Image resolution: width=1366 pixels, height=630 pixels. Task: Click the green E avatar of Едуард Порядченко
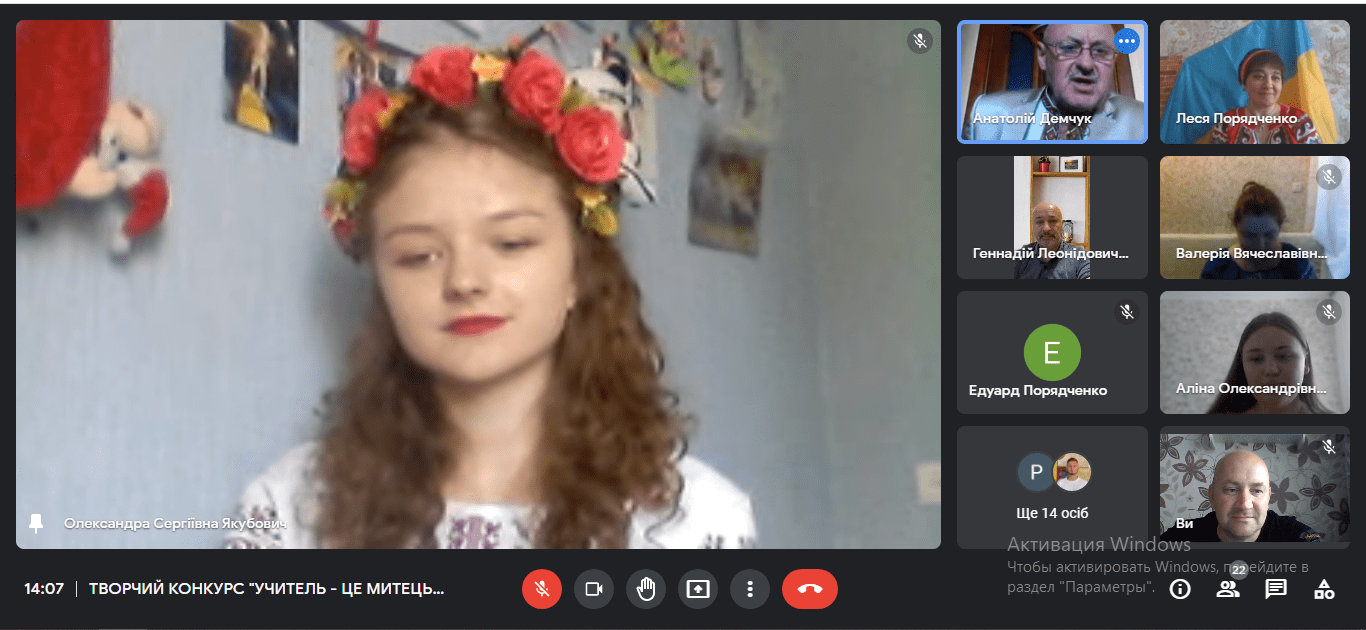(x=1052, y=352)
